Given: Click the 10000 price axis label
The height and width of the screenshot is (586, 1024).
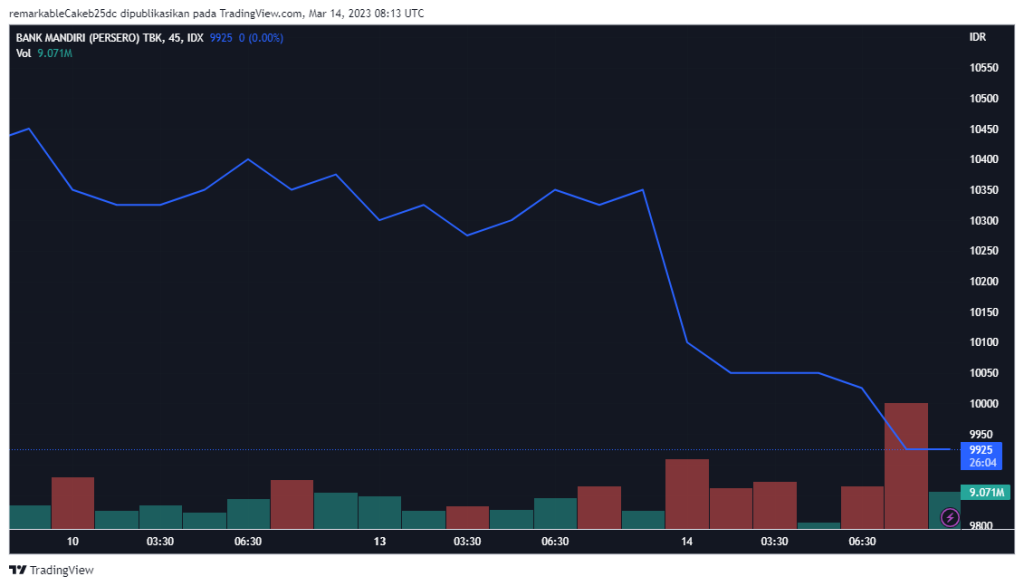Looking at the screenshot, I should 984,404.
